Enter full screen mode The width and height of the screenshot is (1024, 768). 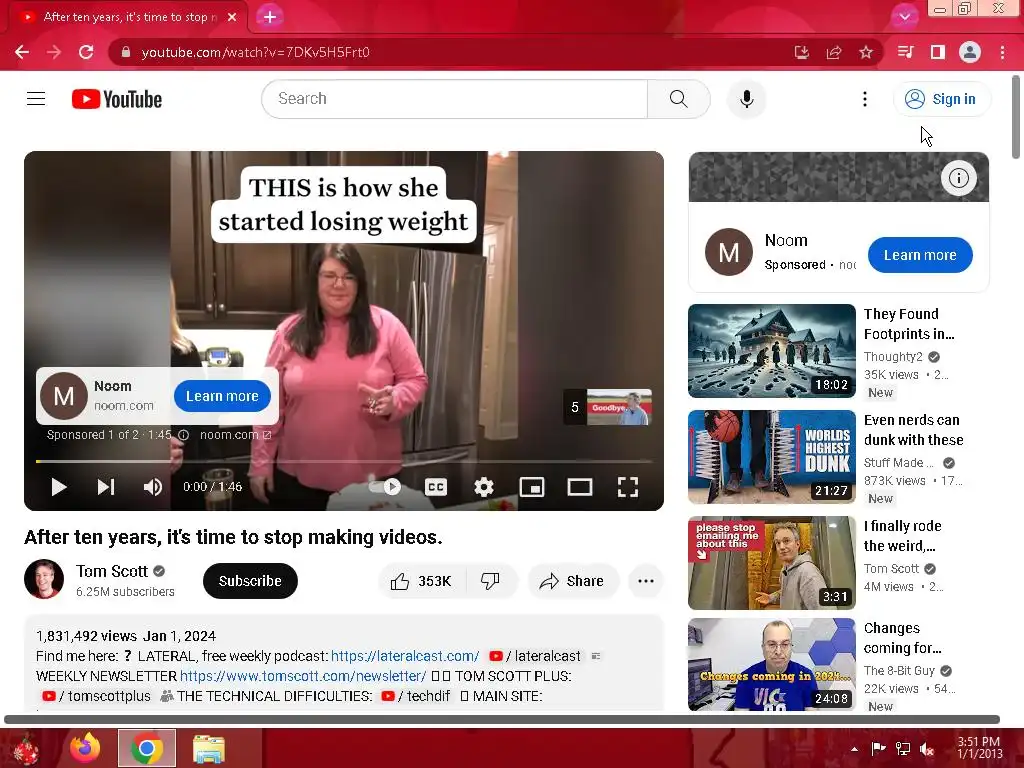click(628, 487)
